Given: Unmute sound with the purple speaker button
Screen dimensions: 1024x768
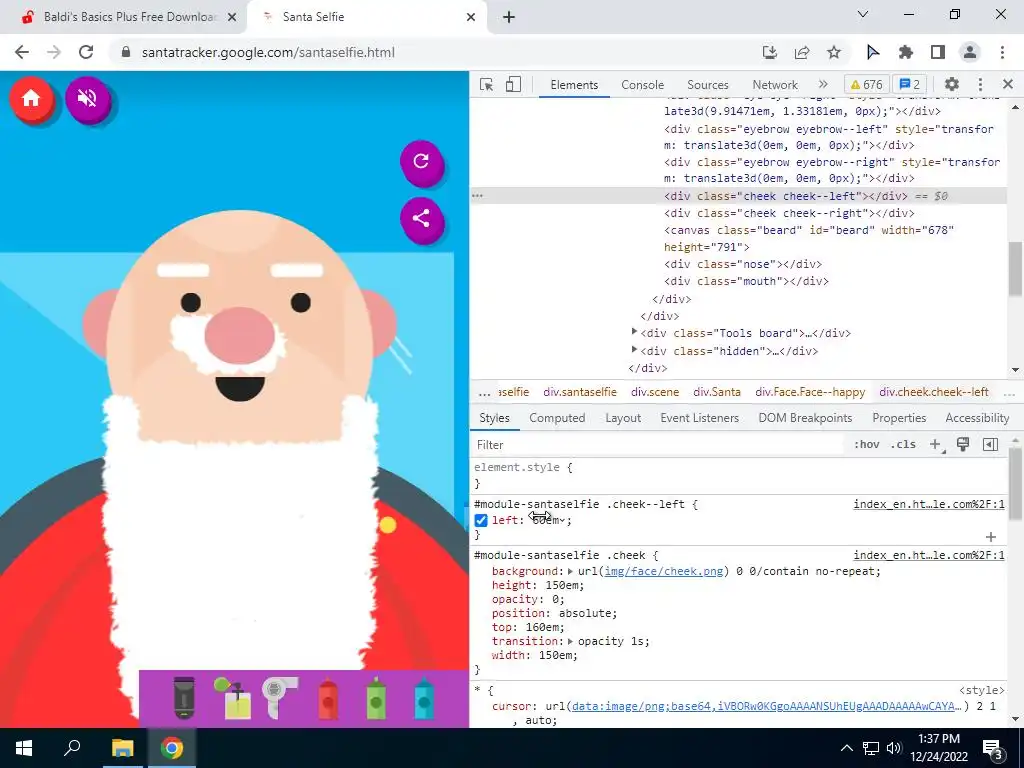Looking at the screenshot, I should 88,99.
